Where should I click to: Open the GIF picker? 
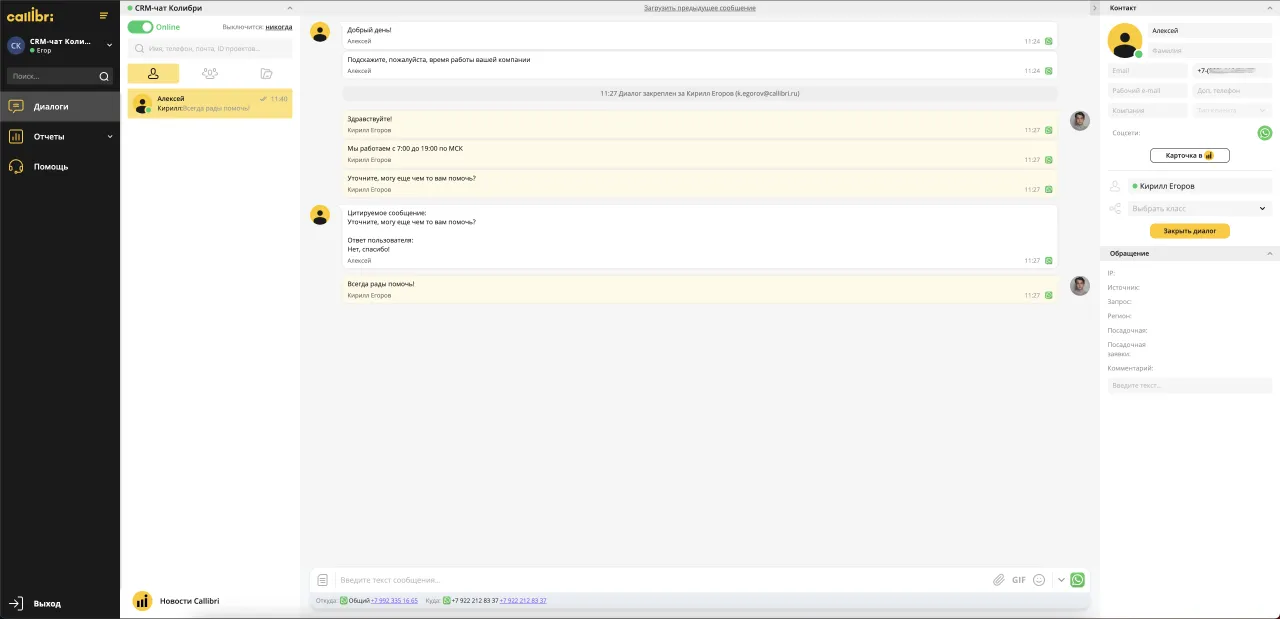(1018, 580)
